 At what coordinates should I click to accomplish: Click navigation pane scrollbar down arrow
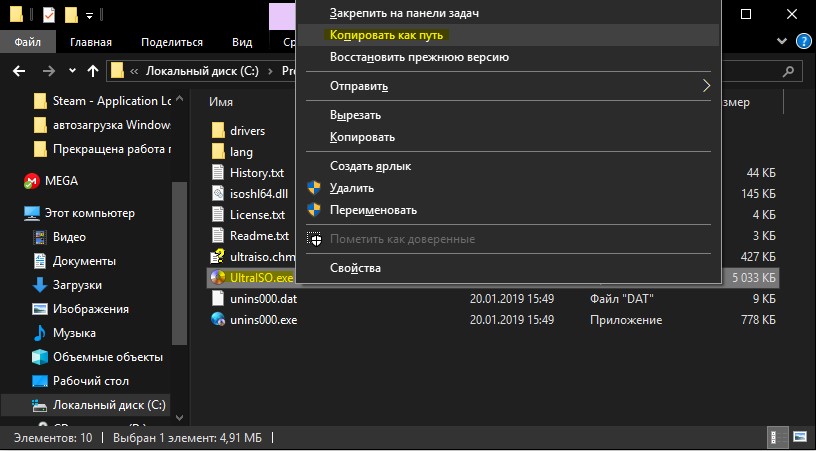[180, 417]
